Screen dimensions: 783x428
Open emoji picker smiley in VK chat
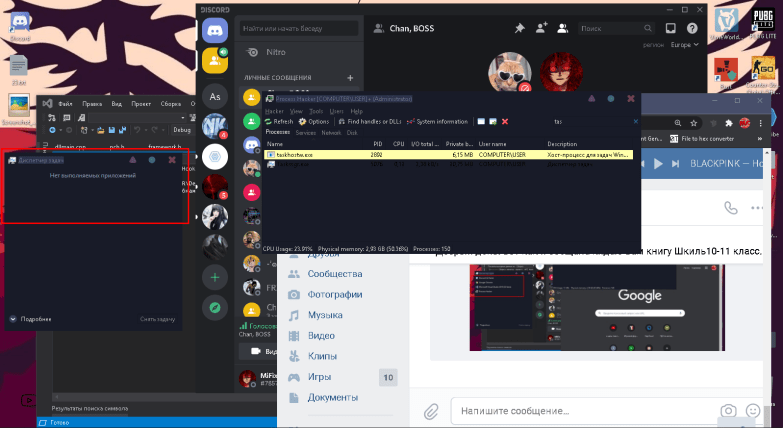(x=753, y=411)
